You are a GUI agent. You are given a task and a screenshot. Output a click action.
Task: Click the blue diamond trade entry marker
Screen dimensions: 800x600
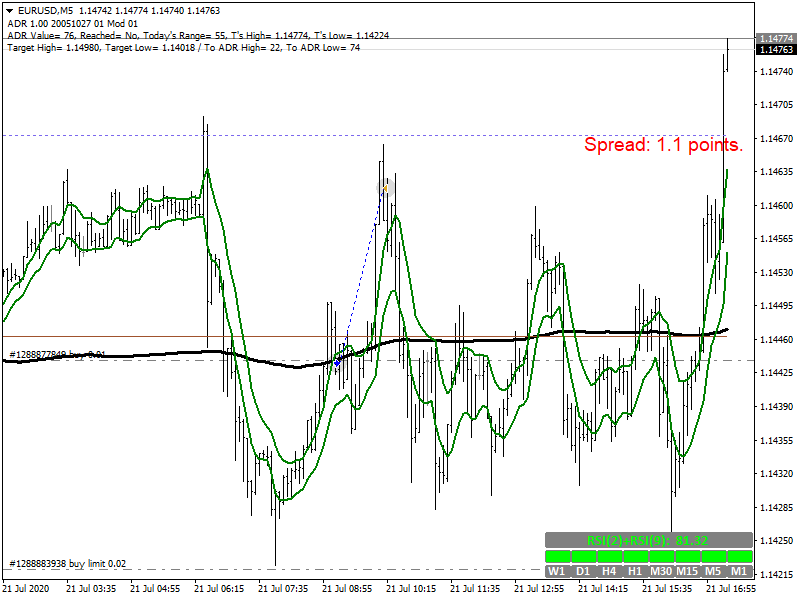[x=337, y=363]
